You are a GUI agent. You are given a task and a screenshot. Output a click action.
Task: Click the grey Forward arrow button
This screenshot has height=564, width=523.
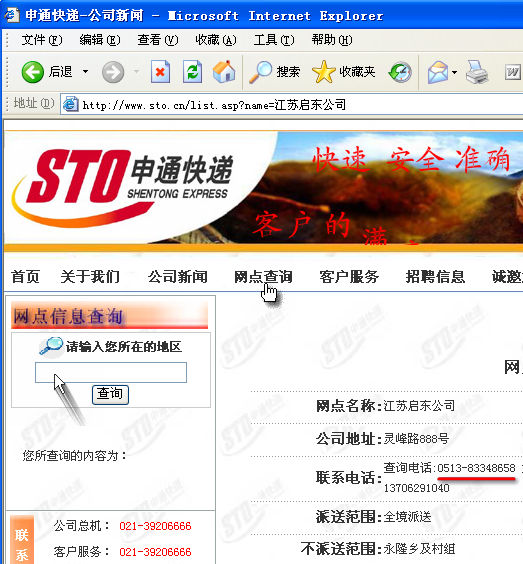(113, 72)
